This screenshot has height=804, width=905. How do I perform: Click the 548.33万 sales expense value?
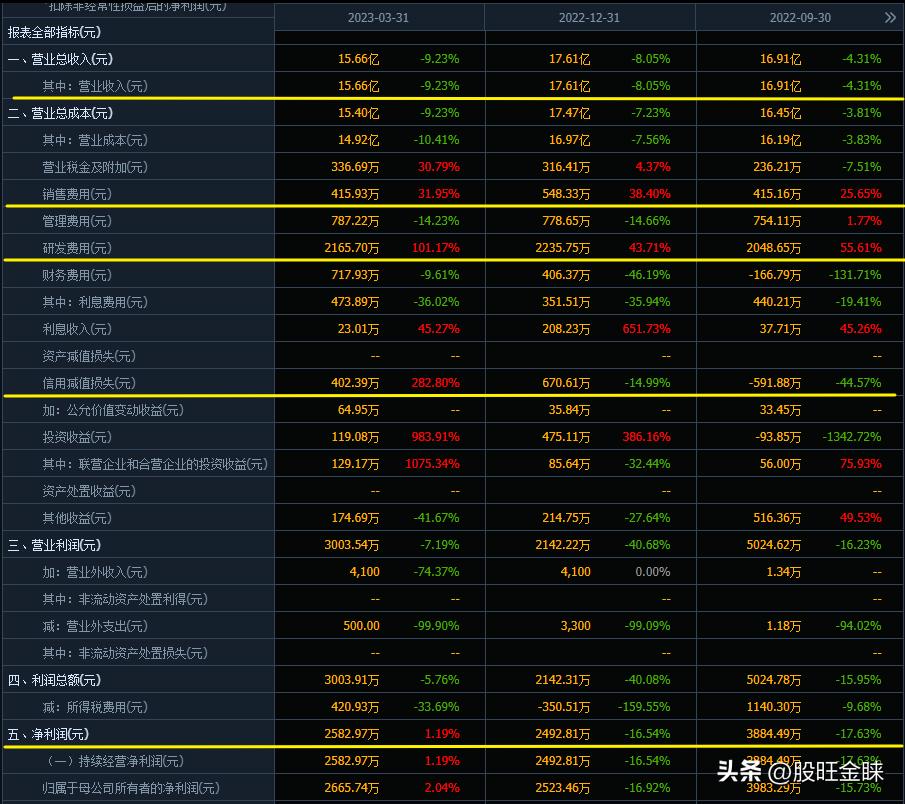(566, 194)
